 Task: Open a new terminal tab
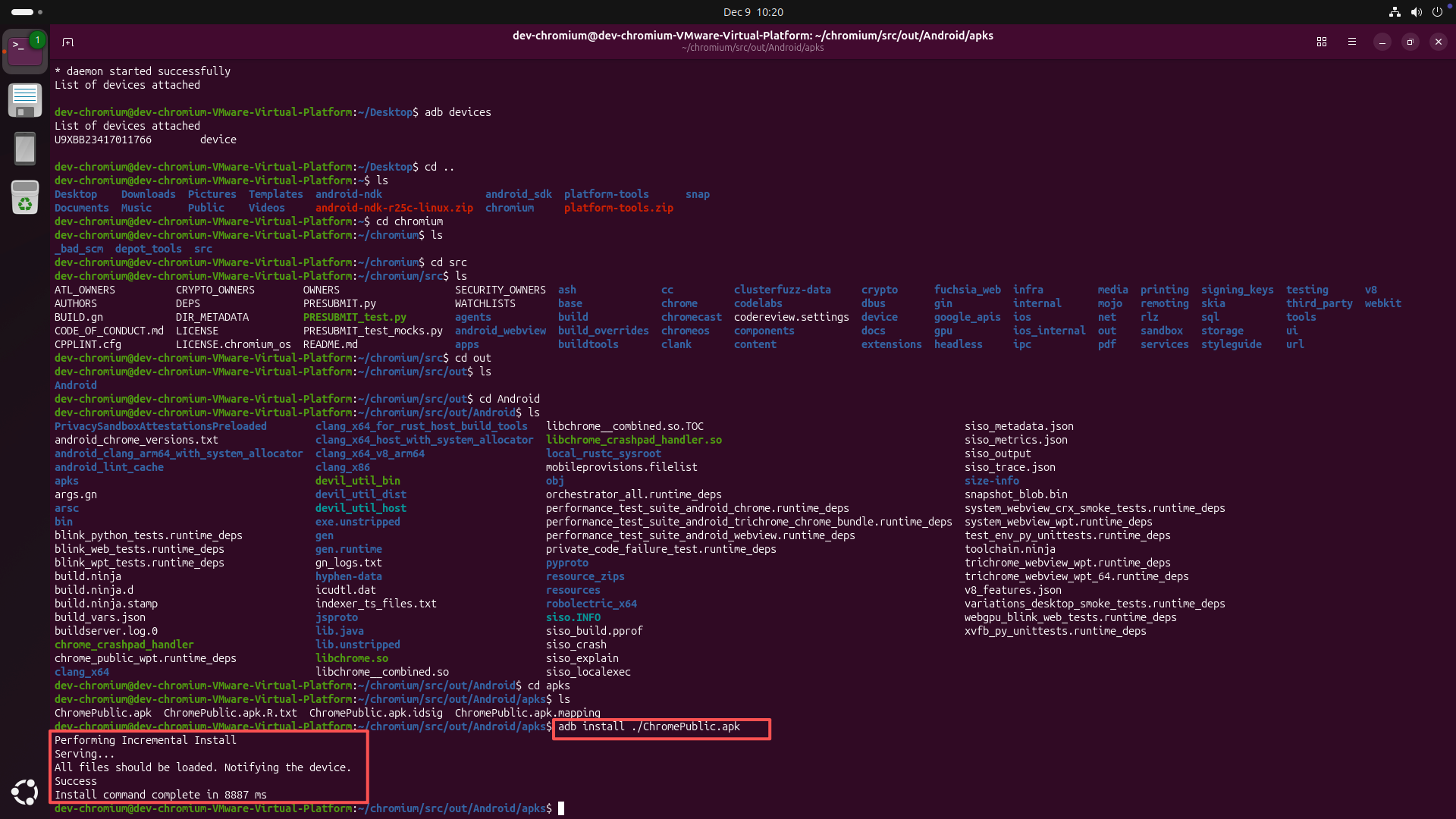click(x=67, y=42)
